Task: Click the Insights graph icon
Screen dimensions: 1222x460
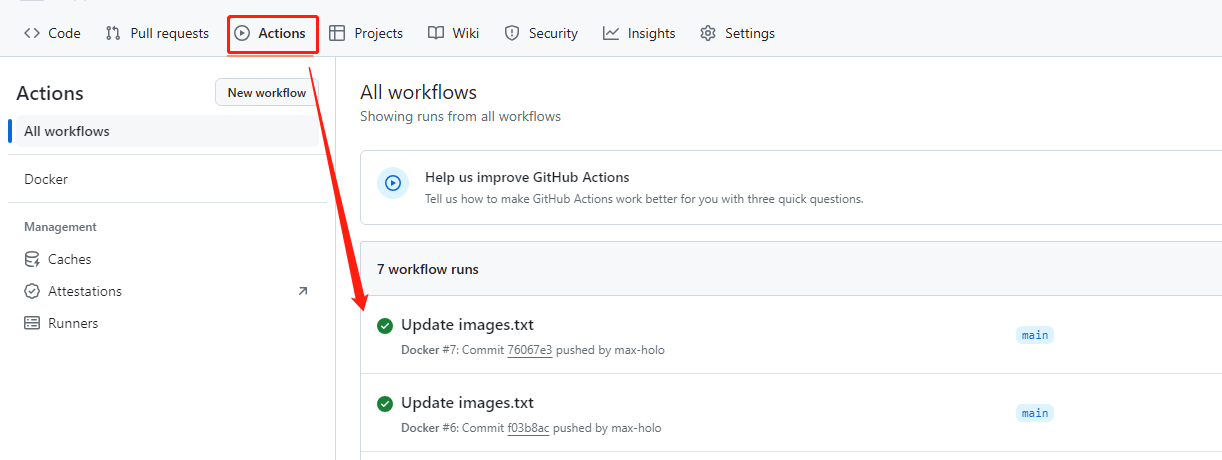Action: tap(611, 33)
